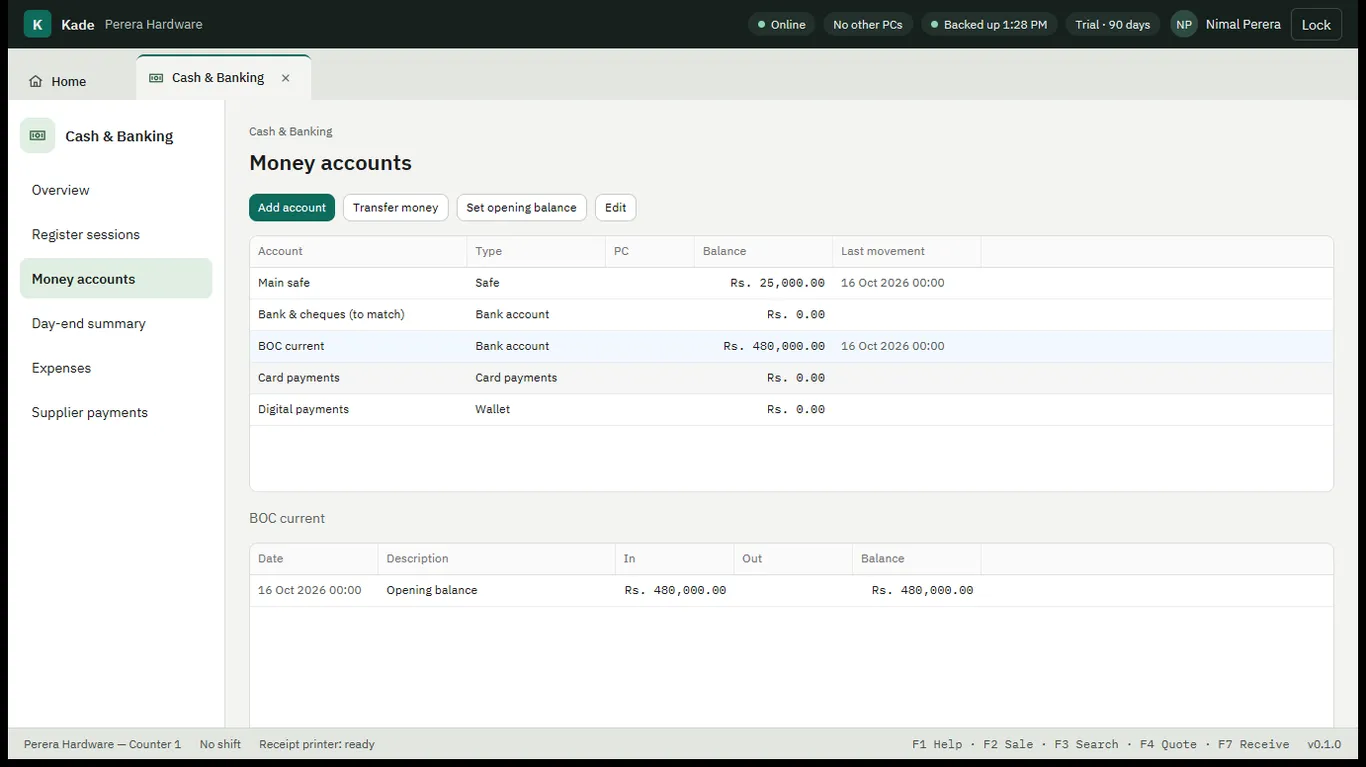Image resolution: width=1366 pixels, height=767 pixels.
Task: Select the Digital payments account row
Action: [791, 410]
